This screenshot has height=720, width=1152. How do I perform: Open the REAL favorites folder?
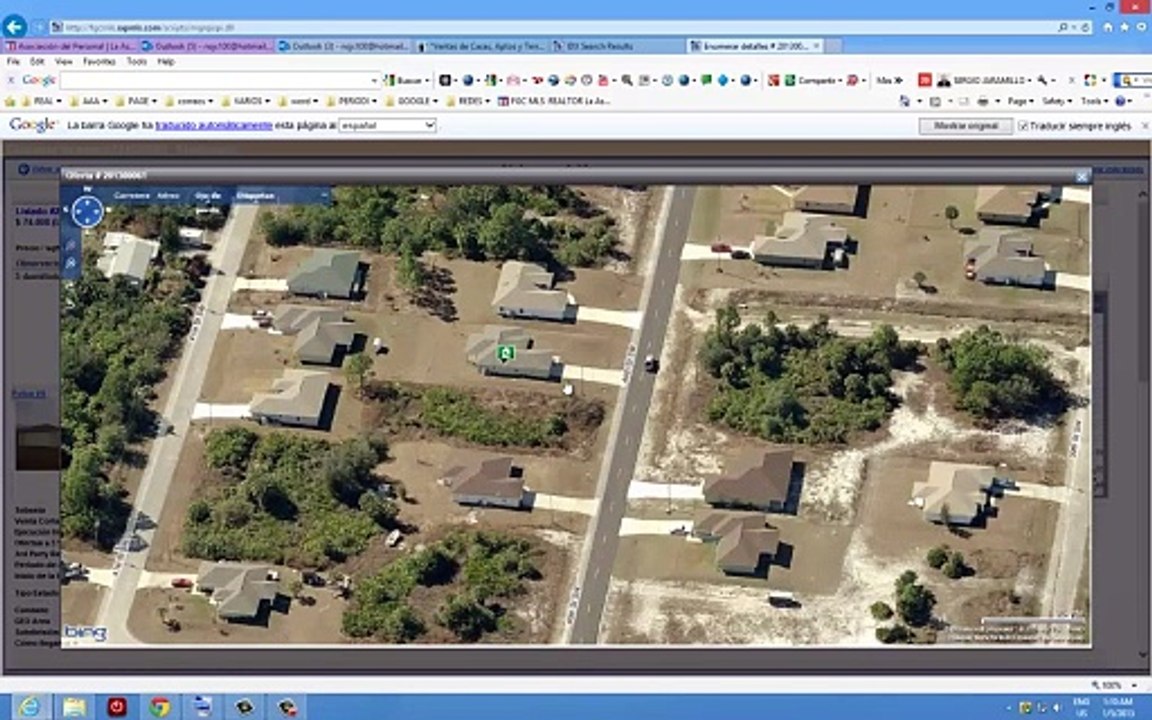point(40,101)
